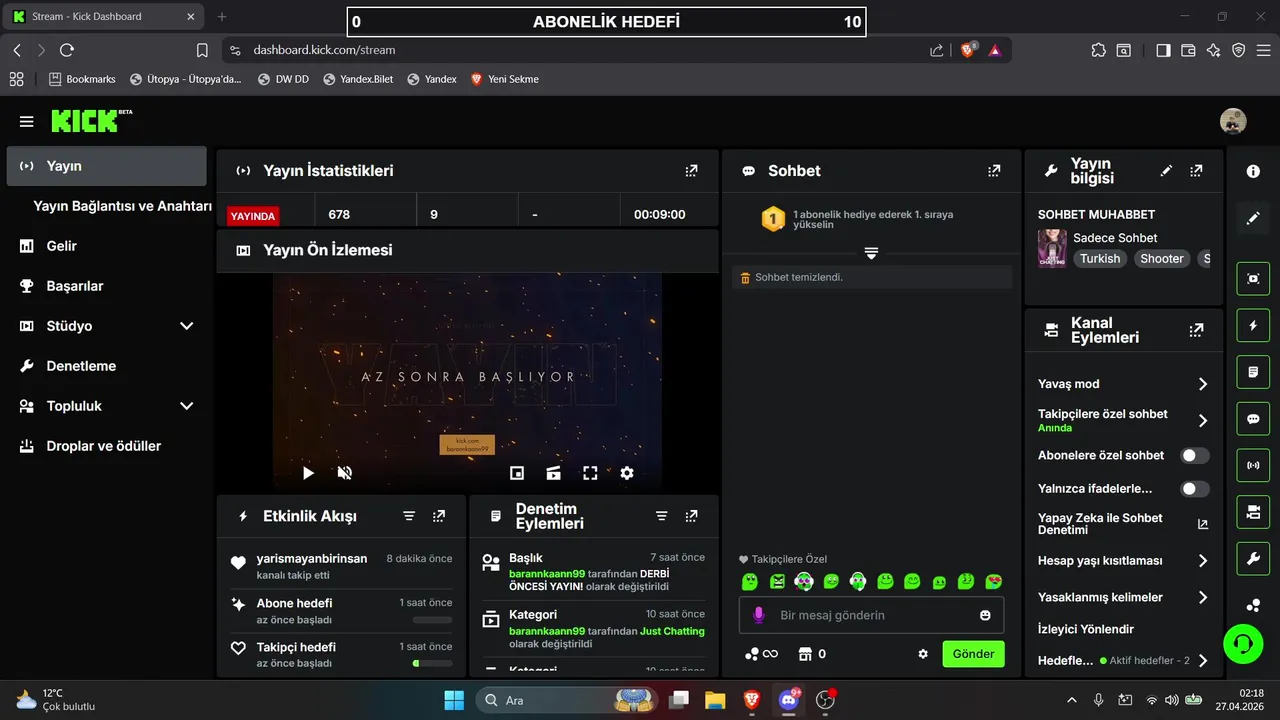Open the emoji picker in message box

tap(985, 615)
